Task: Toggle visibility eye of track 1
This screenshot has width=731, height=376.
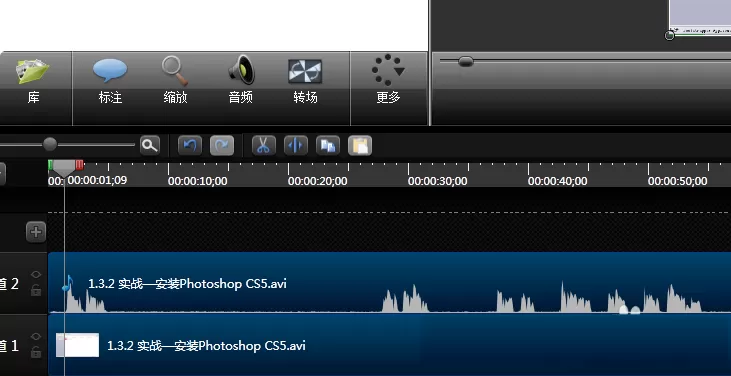Action: 36,337
